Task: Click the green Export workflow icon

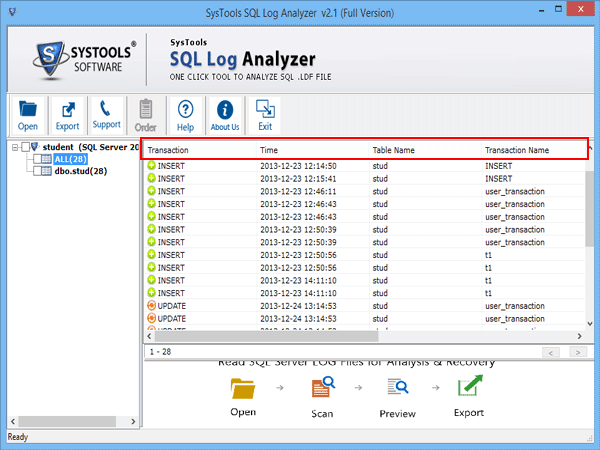Action: click(x=470, y=386)
